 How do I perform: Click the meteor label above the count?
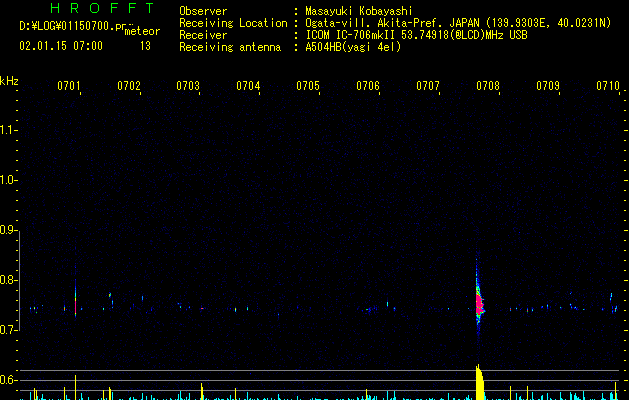pyautogui.click(x=142, y=31)
